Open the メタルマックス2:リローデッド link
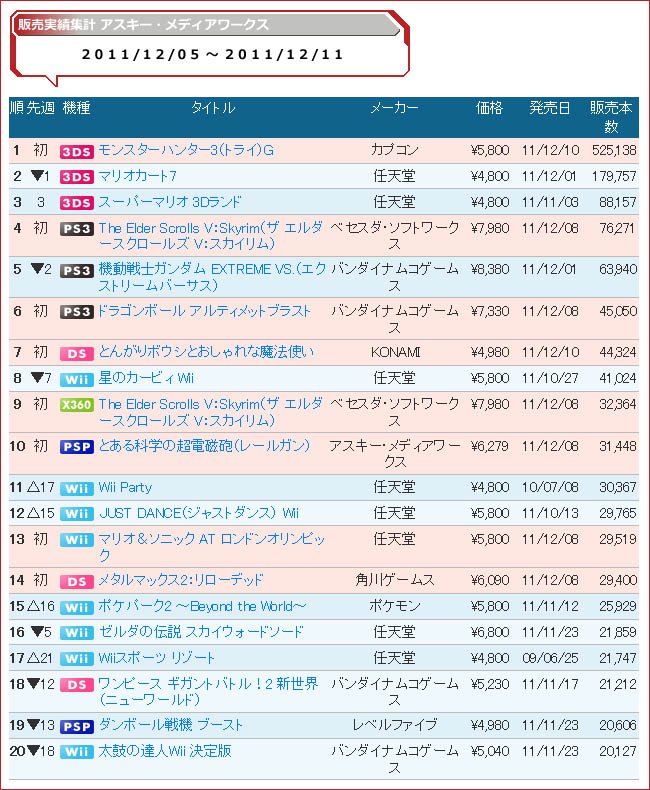Screen dimensions: 650x790 tap(181, 580)
